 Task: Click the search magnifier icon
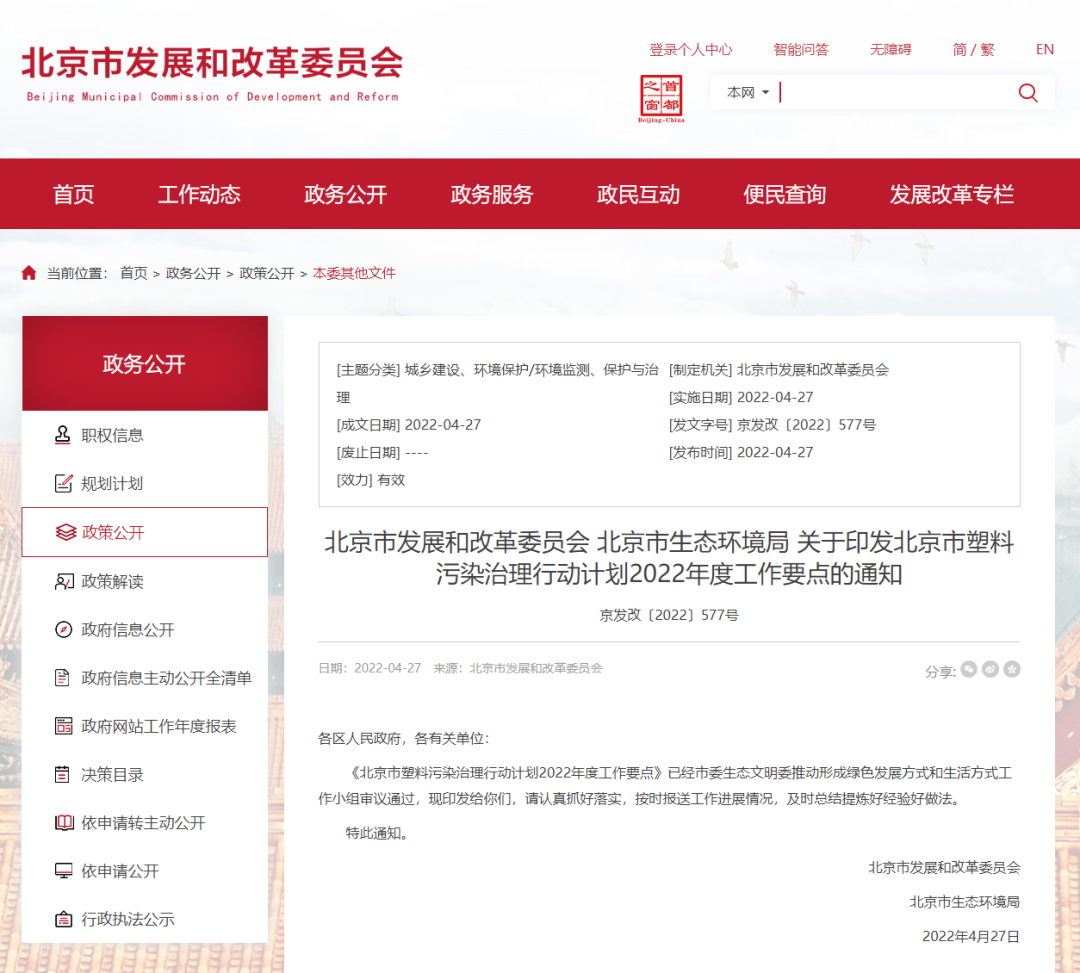(x=1028, y=93)
